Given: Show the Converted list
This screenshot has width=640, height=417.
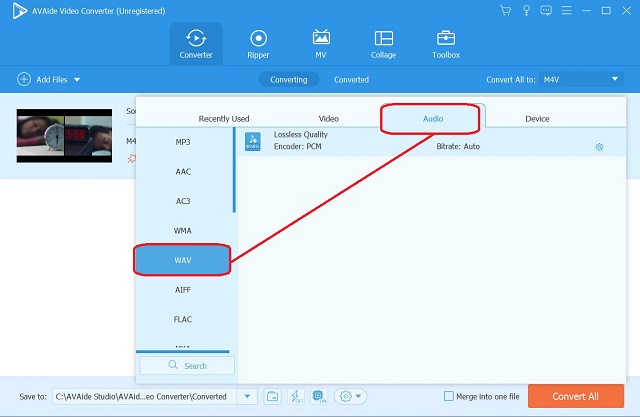Looking at the screenshot, I should click(351, 80).
